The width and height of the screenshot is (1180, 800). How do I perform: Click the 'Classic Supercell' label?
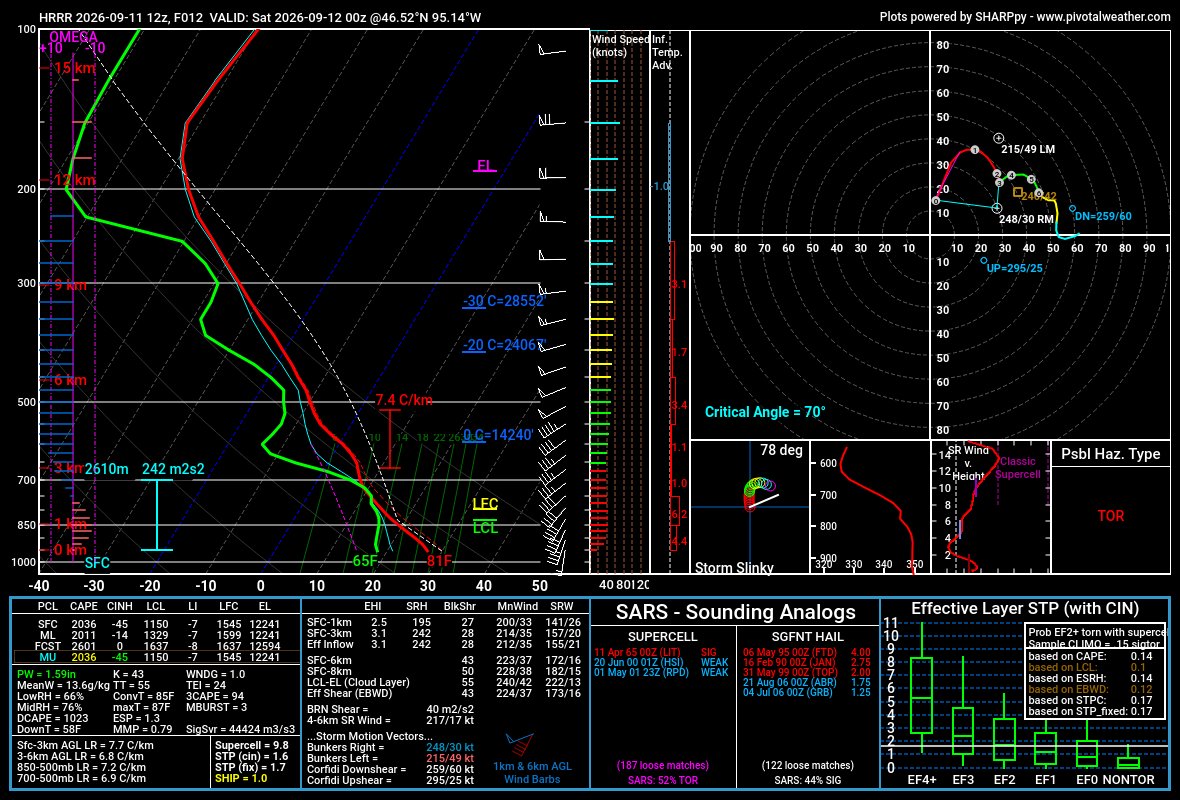point(1017,467)
